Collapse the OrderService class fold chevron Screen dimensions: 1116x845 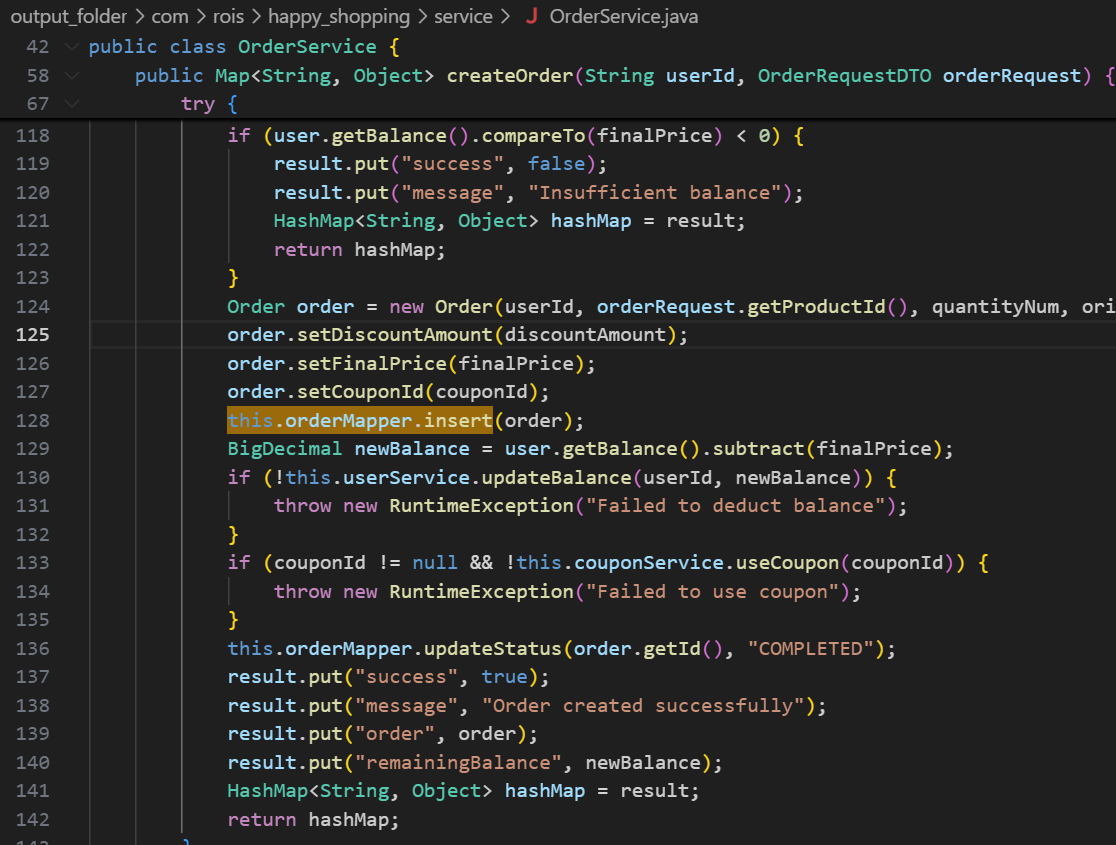tap(69, 47)
